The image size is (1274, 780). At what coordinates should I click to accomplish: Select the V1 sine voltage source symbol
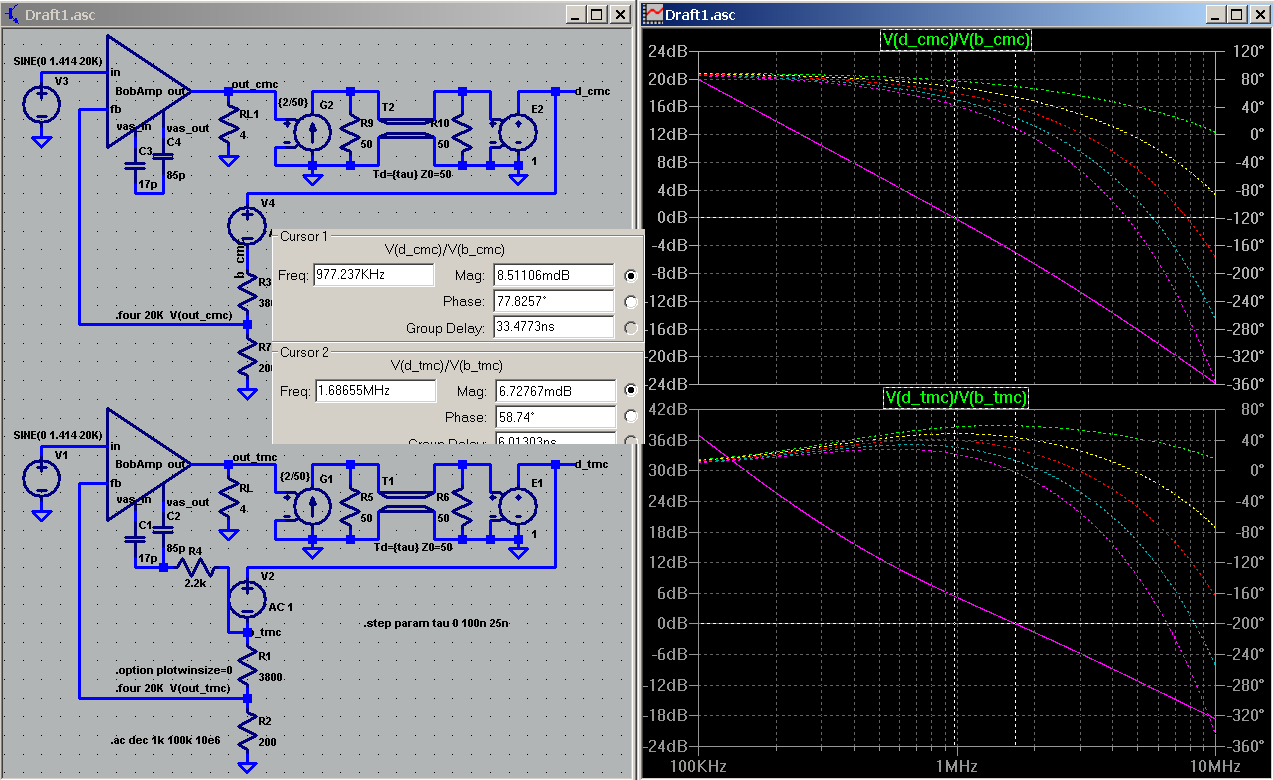[x=42, y=477]
